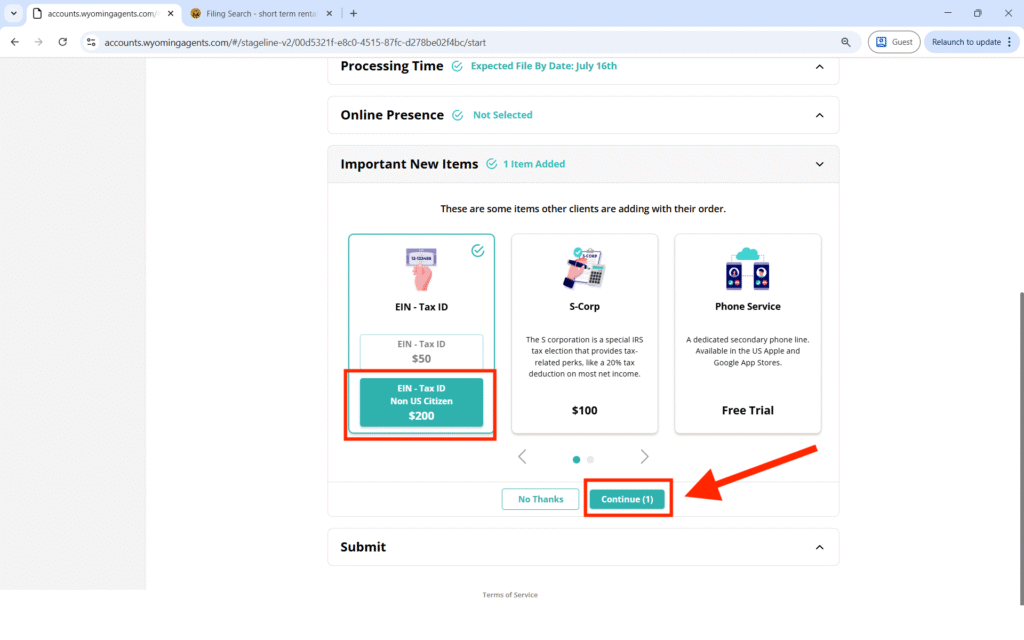Select EIN - Tax ID Non US Citizen $200
This screenshot has height=640, width=1024.
pos(421,402)
